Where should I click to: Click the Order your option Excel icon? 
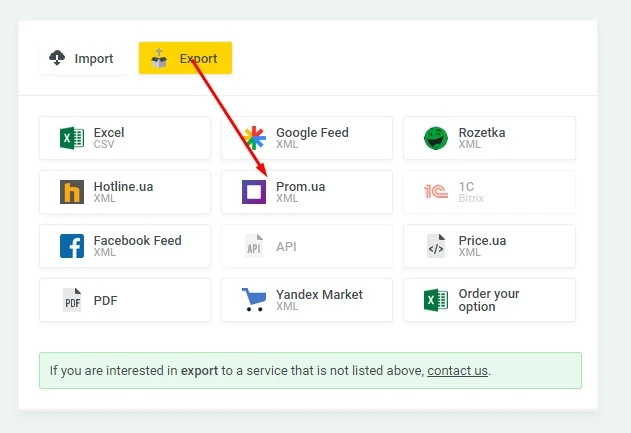click(436, 300)
